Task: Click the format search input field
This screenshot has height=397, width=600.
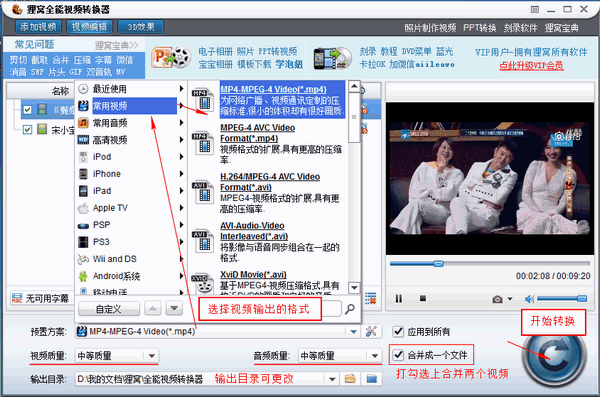Action: pos(331,309)
